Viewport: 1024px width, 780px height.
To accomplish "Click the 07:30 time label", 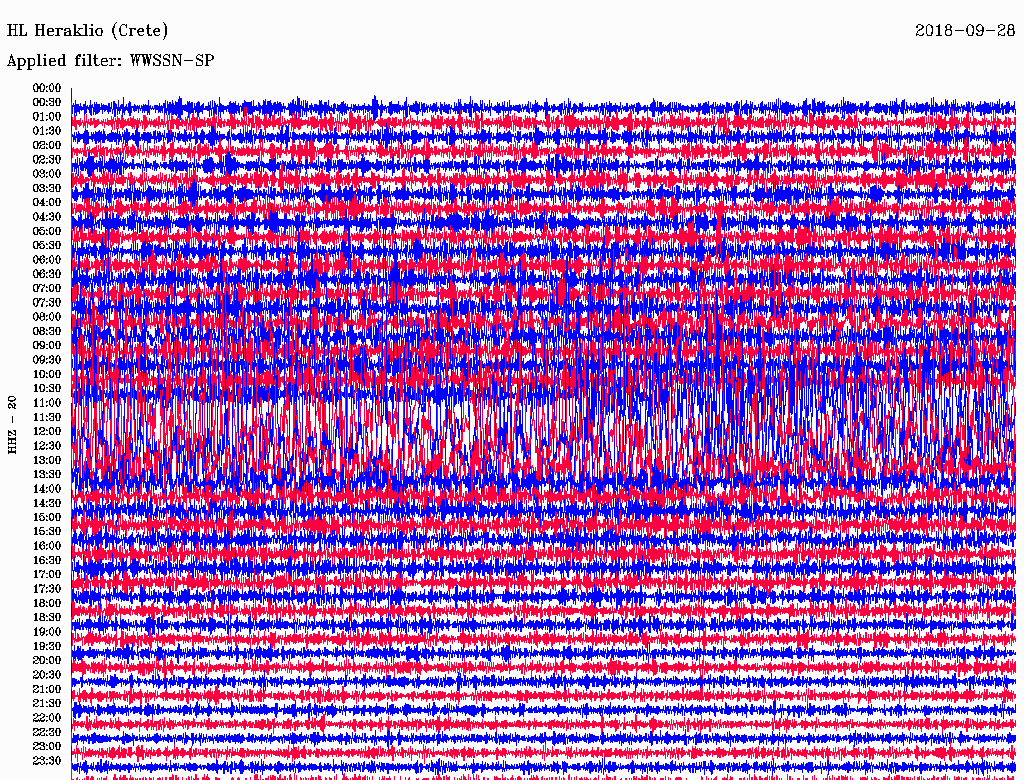I will [x=47, y=302].
